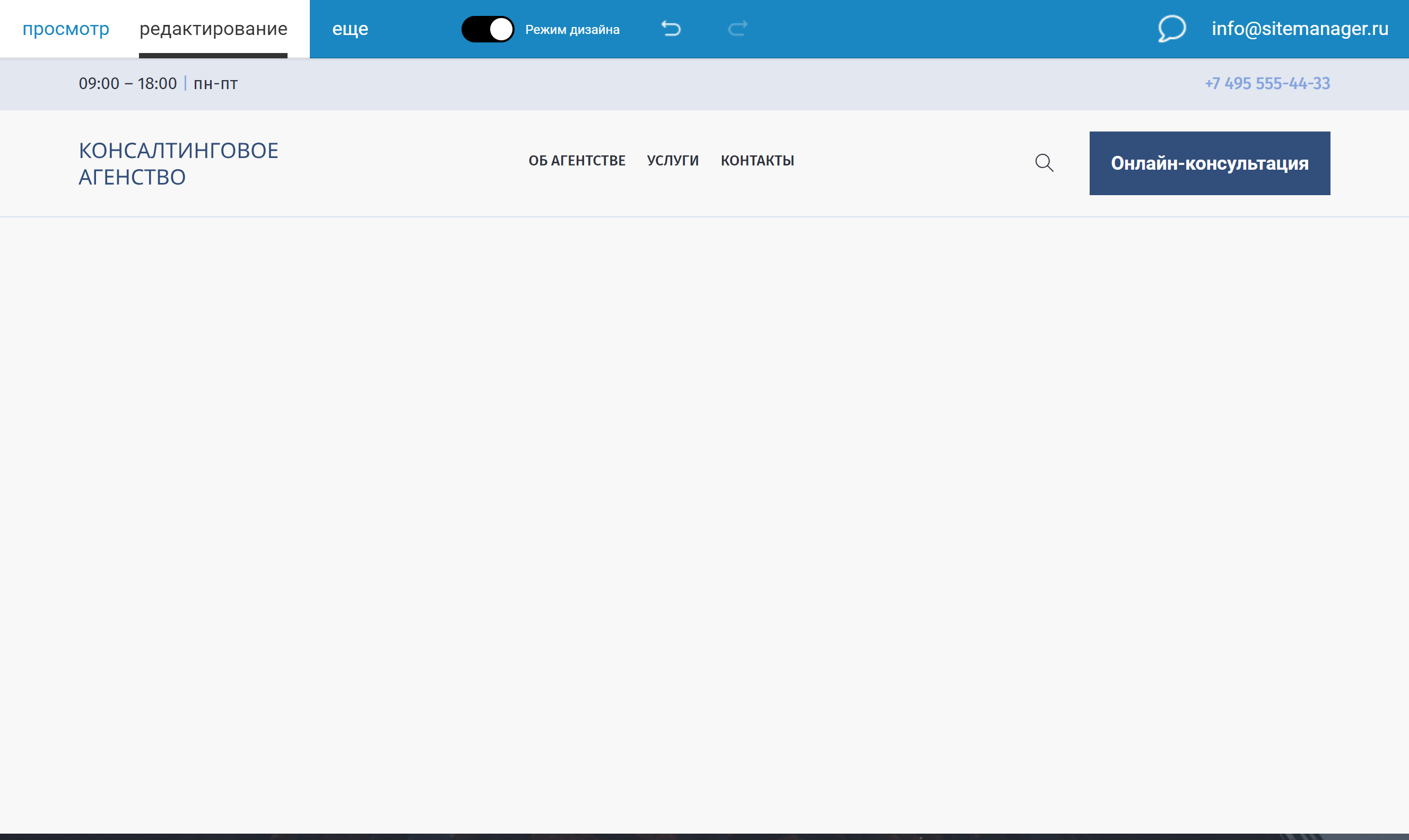Click the info@sitemanager.ru account link
1409x840 pixels.
tap(1299, 28)
